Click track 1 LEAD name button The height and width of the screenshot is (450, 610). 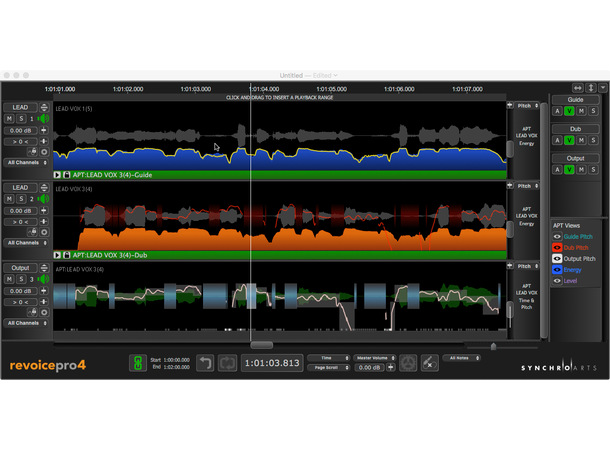20,107
